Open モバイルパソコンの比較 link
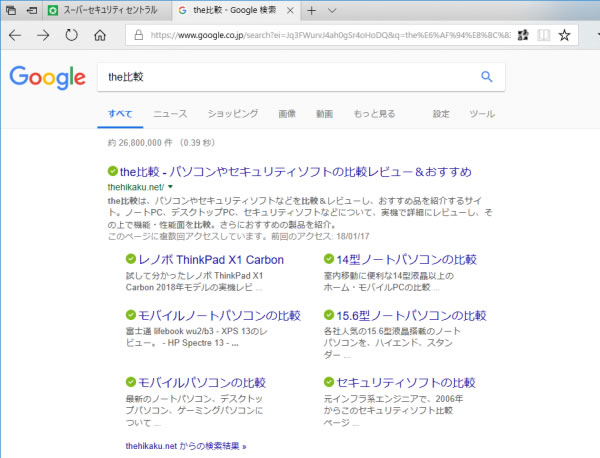600x458 pixels. point(202,383)
